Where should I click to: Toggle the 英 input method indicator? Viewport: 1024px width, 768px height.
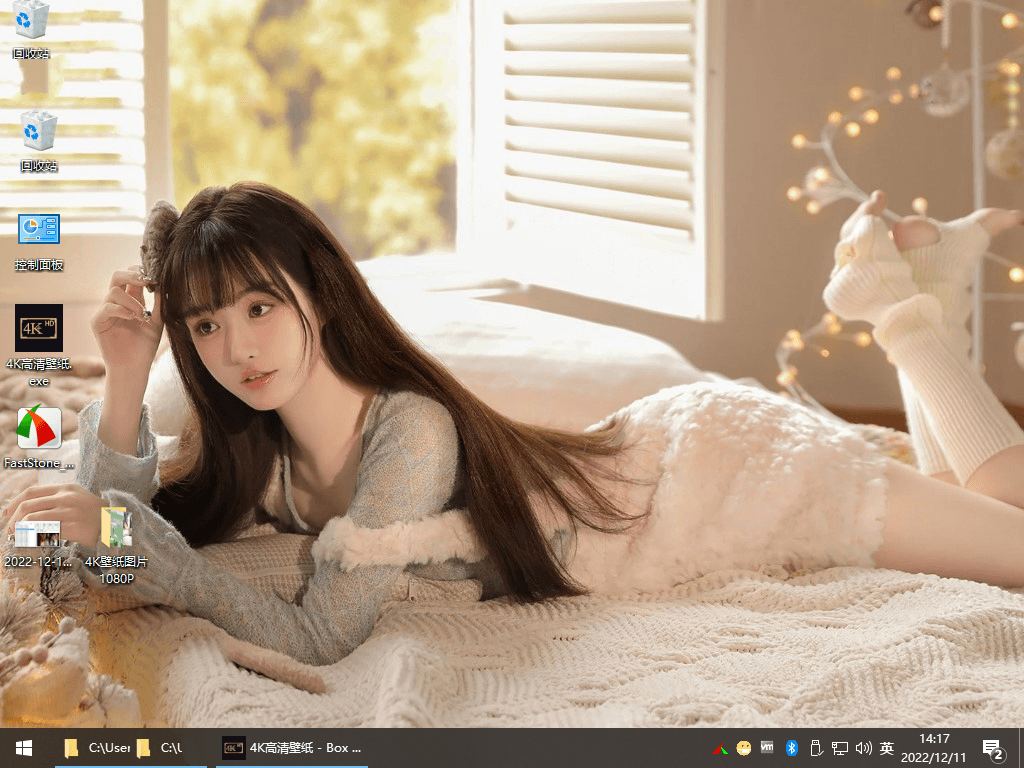tap(887, 748)
